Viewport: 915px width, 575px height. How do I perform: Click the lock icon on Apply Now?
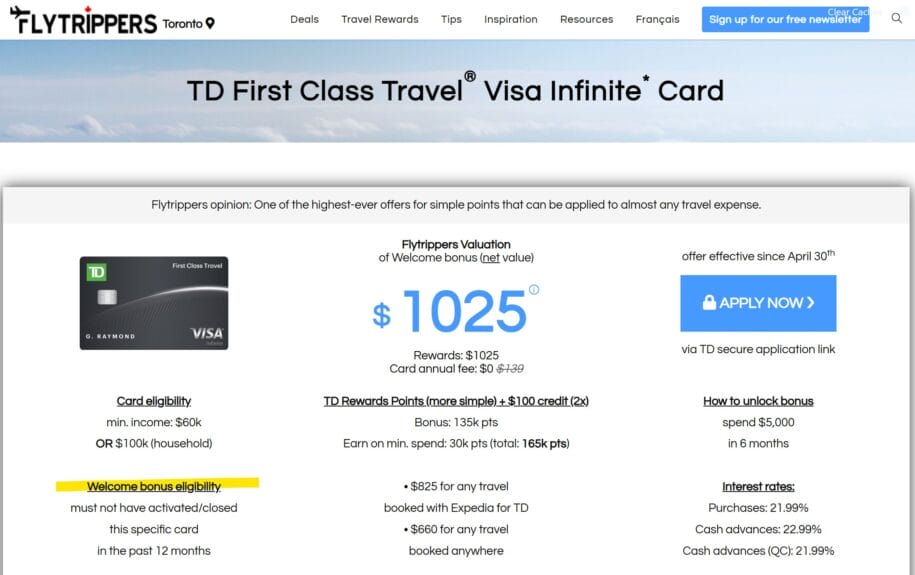709,302
